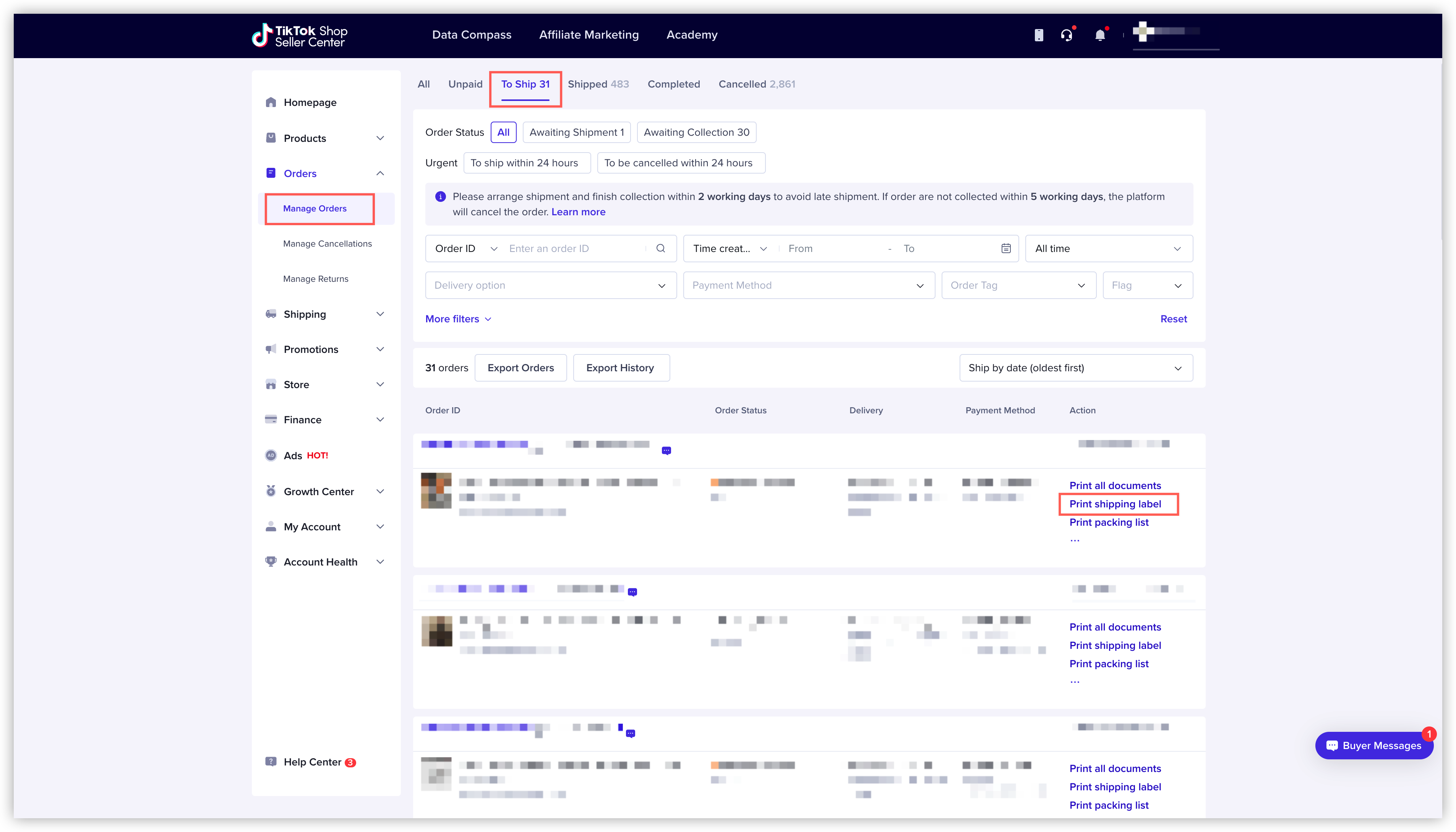Expand the Shipping menu chevron

380,314
